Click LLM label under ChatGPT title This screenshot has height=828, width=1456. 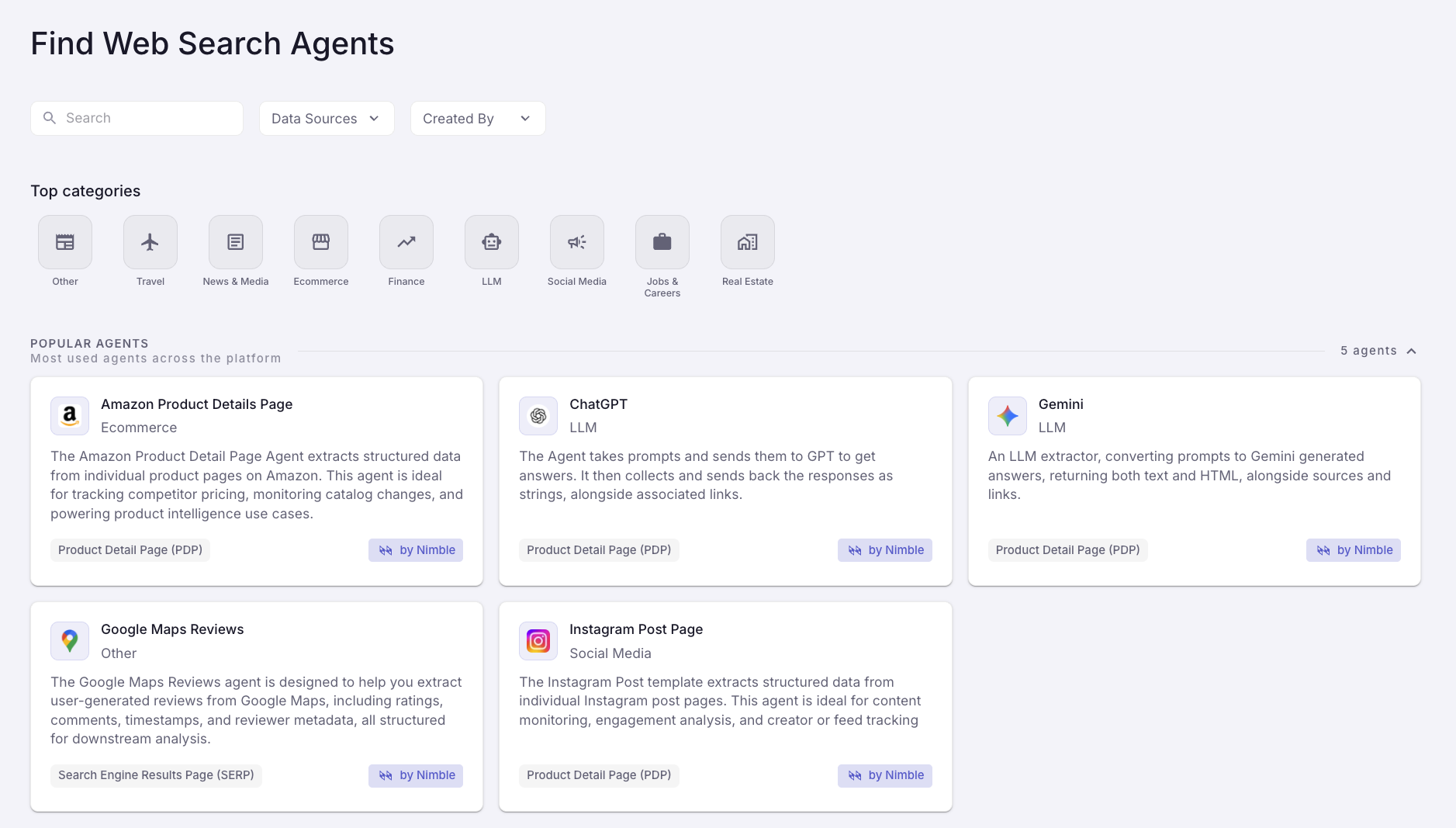[x=583, y=428]
